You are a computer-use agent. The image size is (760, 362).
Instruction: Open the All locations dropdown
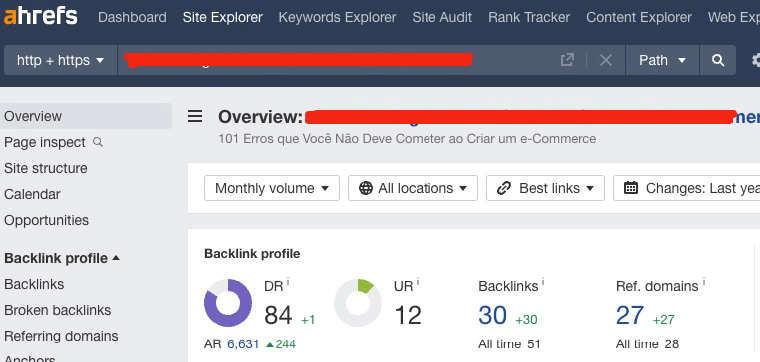tap(413, 188)
